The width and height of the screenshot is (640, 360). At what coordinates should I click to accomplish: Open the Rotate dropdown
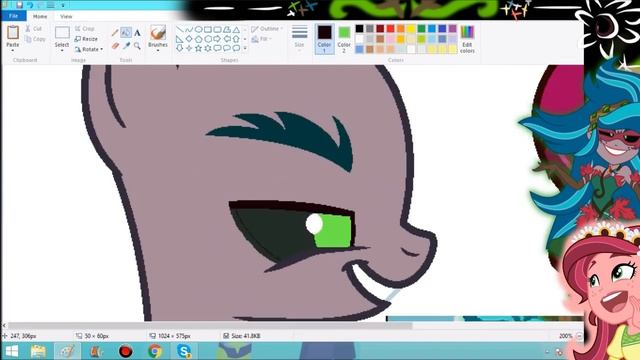click(89, 49)
